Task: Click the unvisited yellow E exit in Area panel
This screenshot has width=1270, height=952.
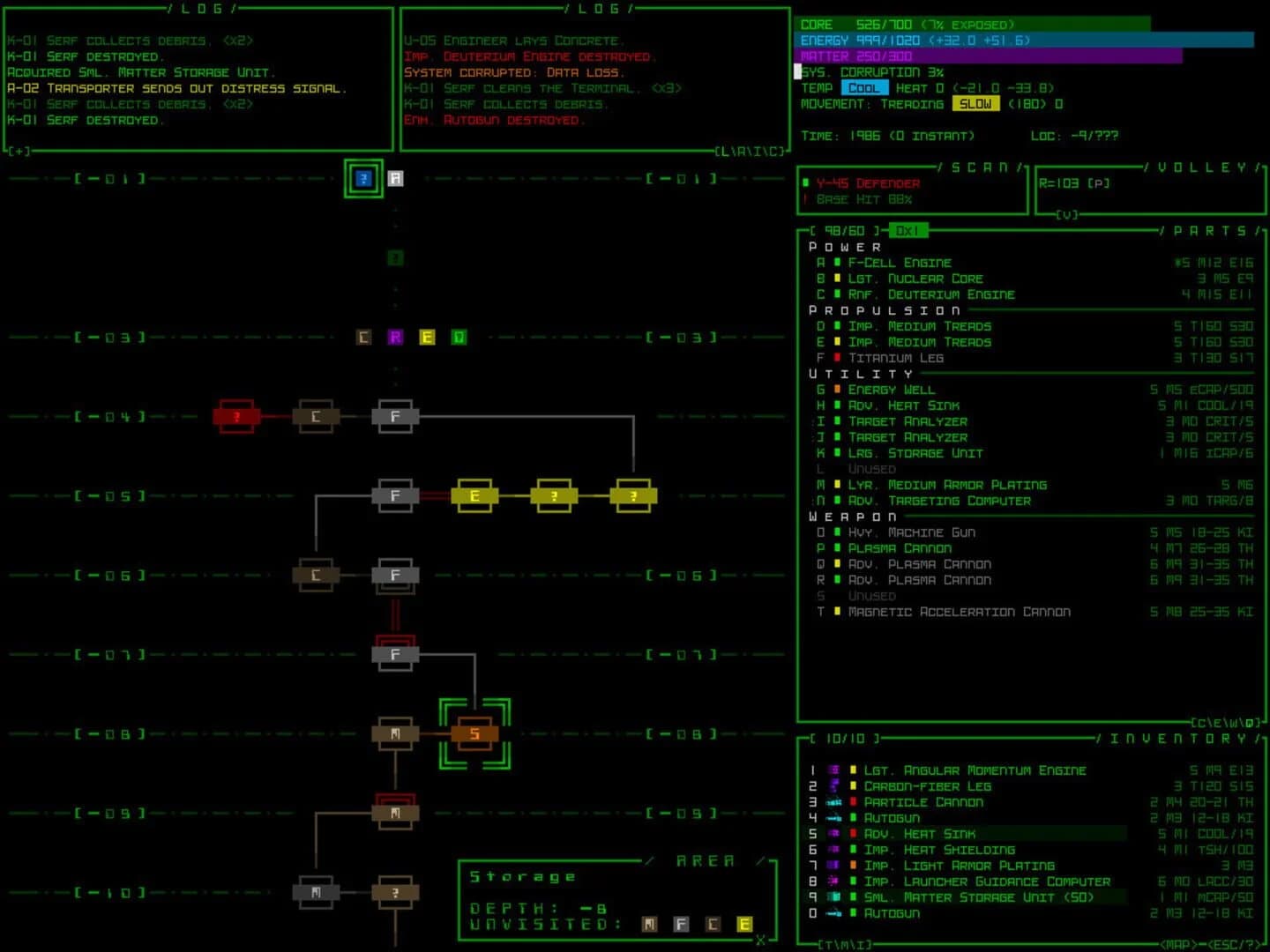Action: 743,925
